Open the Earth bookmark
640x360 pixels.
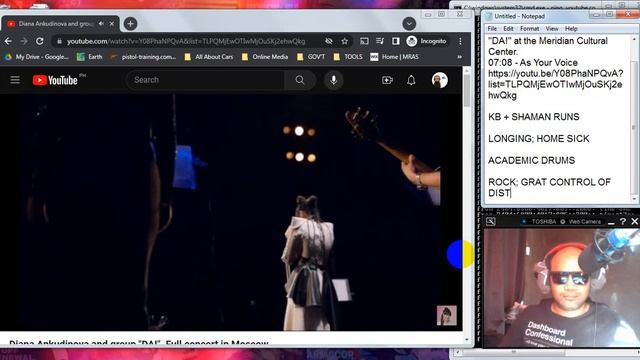(90, 57)
